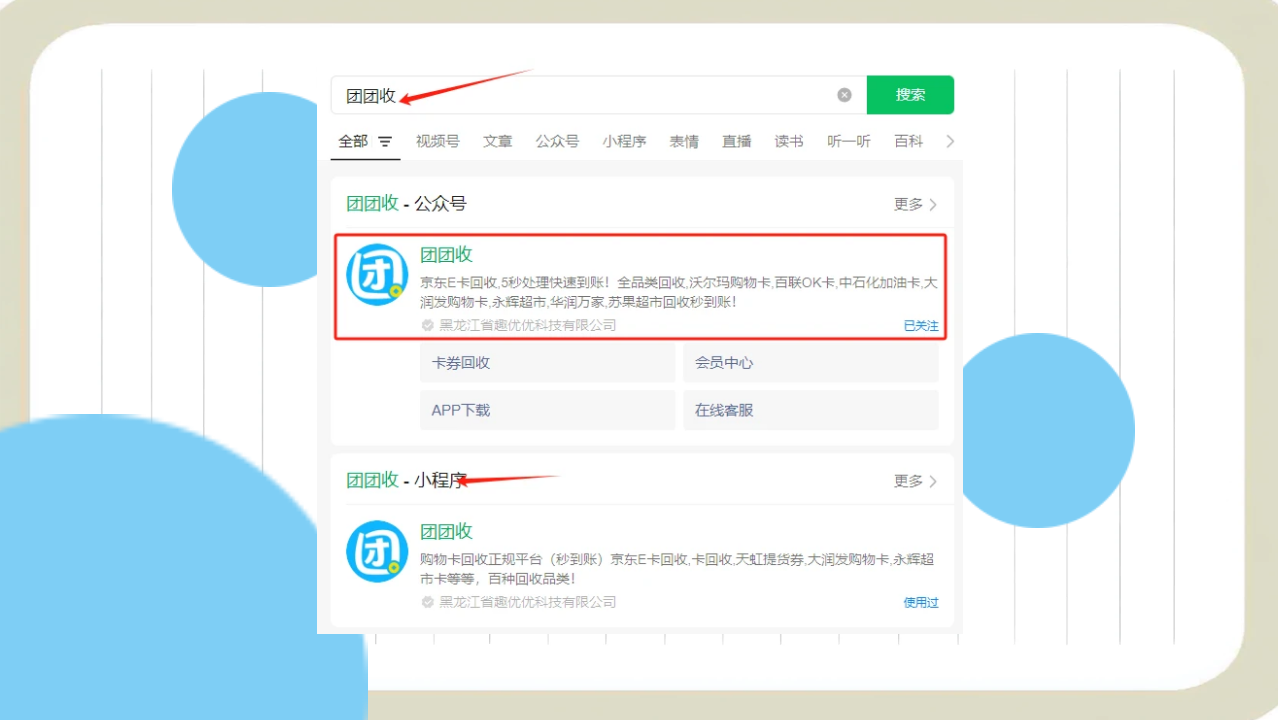Click the 团团收 - 公众号 section heading
Image resolution: width=1280 pixels, height=720 pixels.
pyautogui.click(x=407, y=204)
